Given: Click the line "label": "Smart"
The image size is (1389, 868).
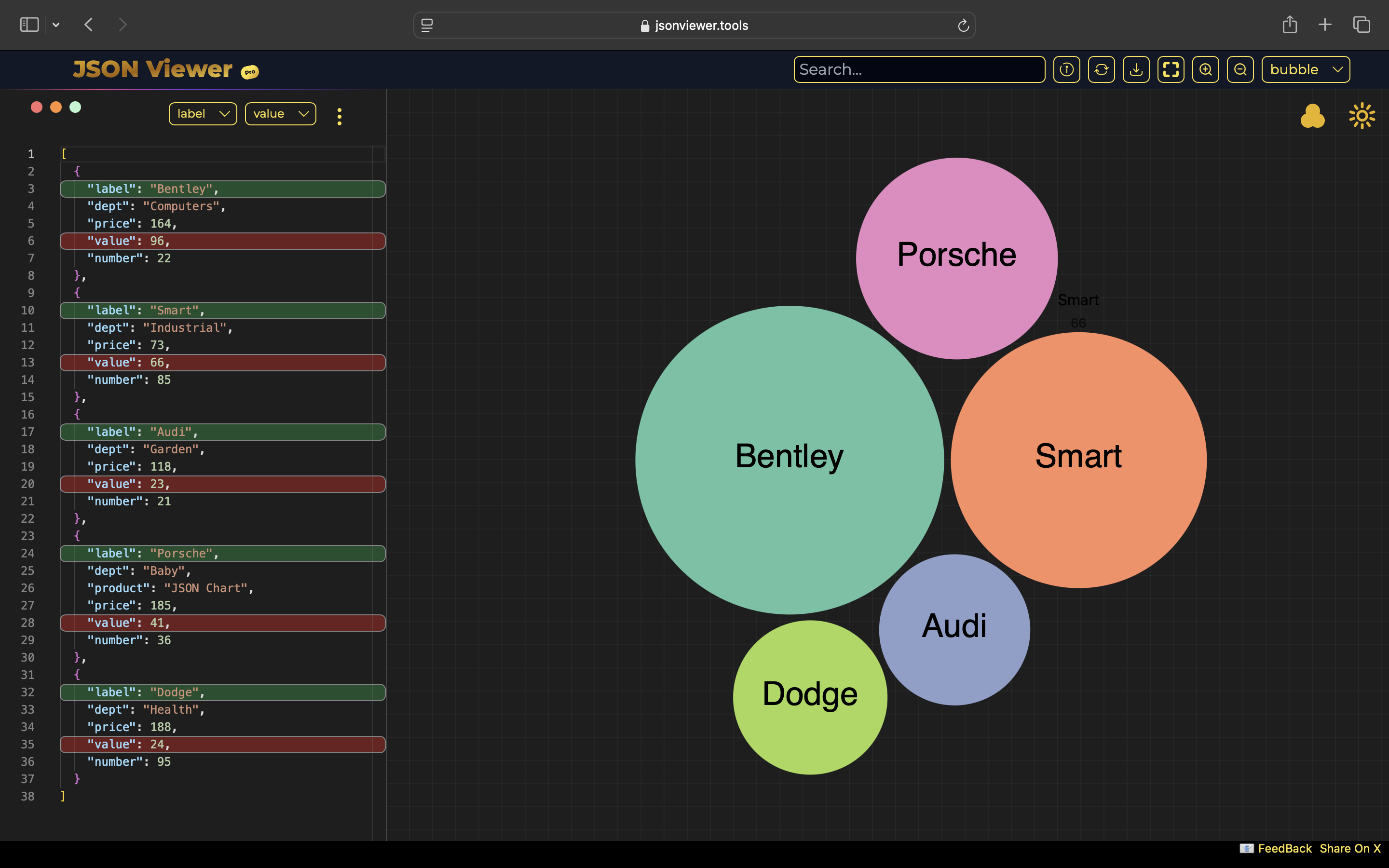Looking at the screenshot, I should pyautogui.click(x=223, y=311).
